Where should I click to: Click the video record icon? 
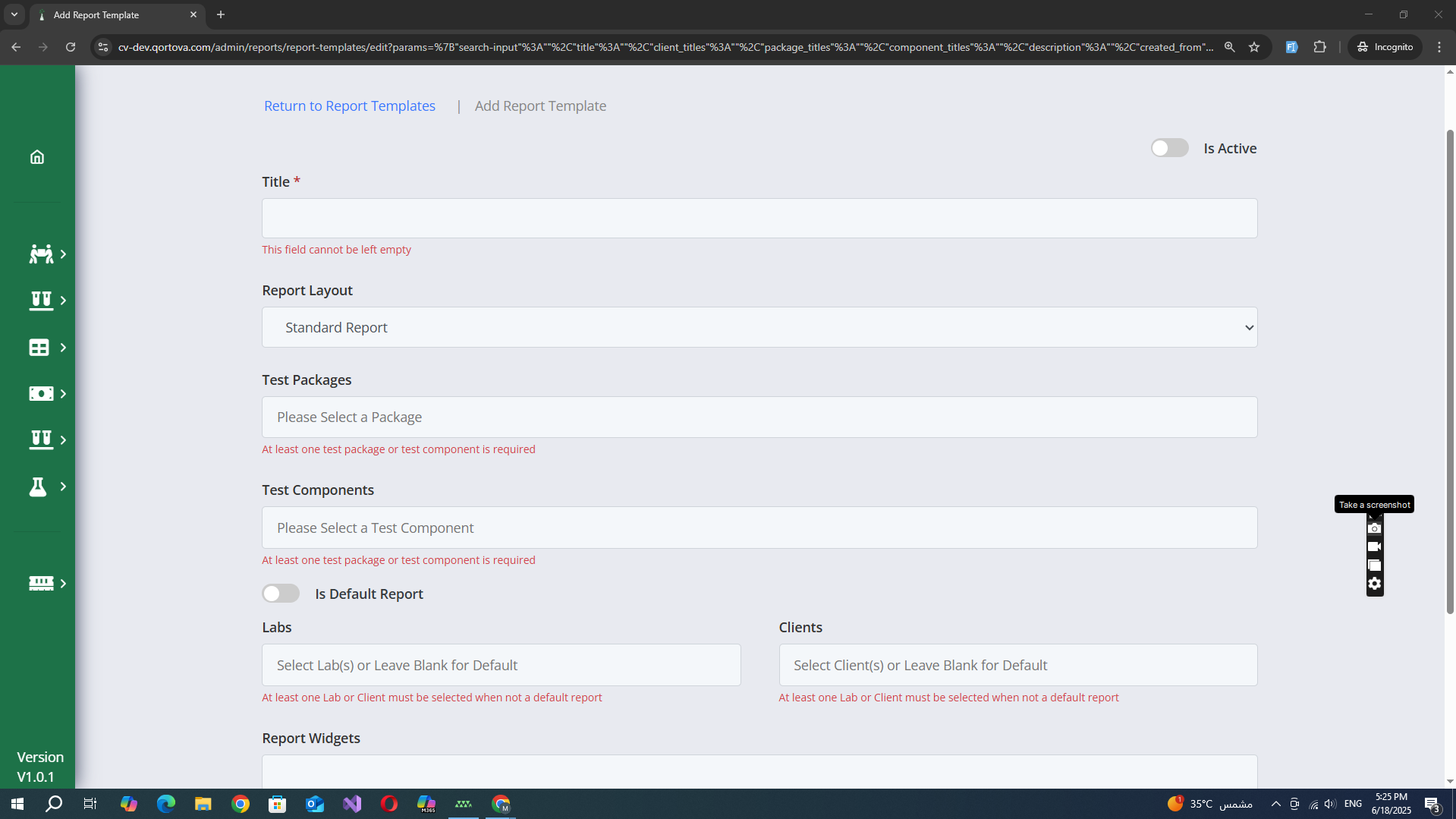(x=1374, y=547)
